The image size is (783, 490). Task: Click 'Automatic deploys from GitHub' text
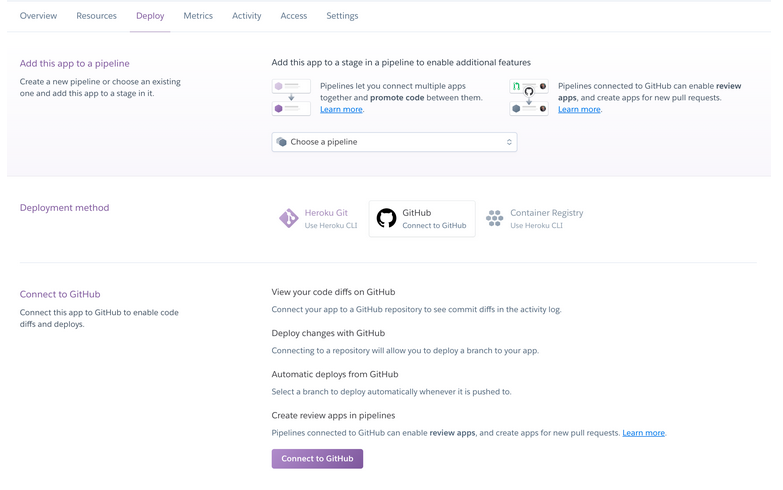coord(335,374)
